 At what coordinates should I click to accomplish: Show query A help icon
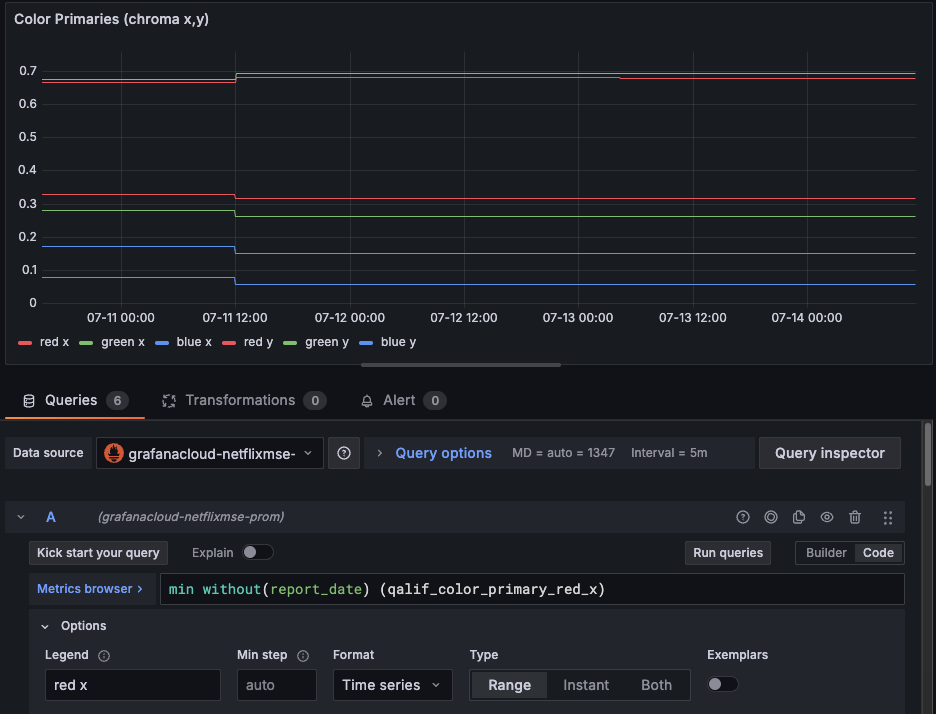743,518
